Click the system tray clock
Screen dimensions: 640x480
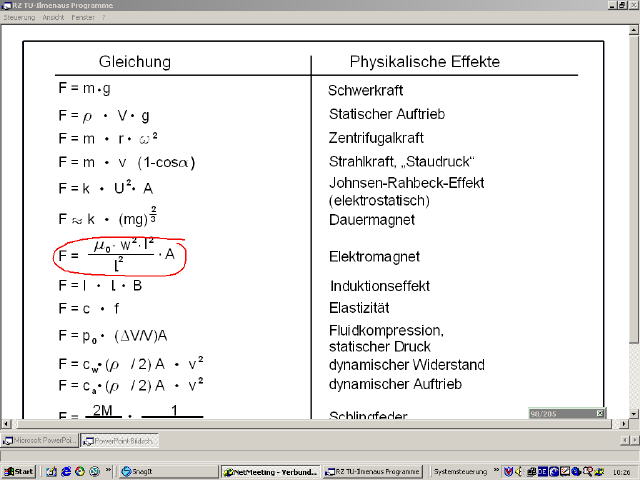coord(622,470)
